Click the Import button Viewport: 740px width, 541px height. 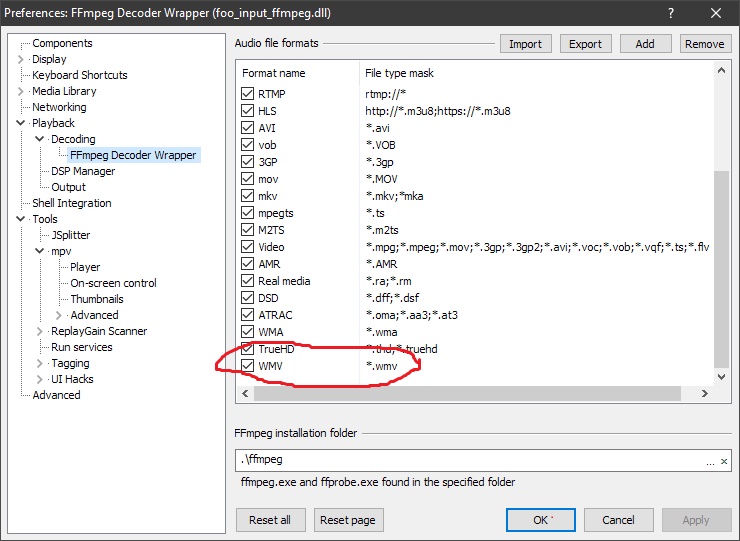525,44
